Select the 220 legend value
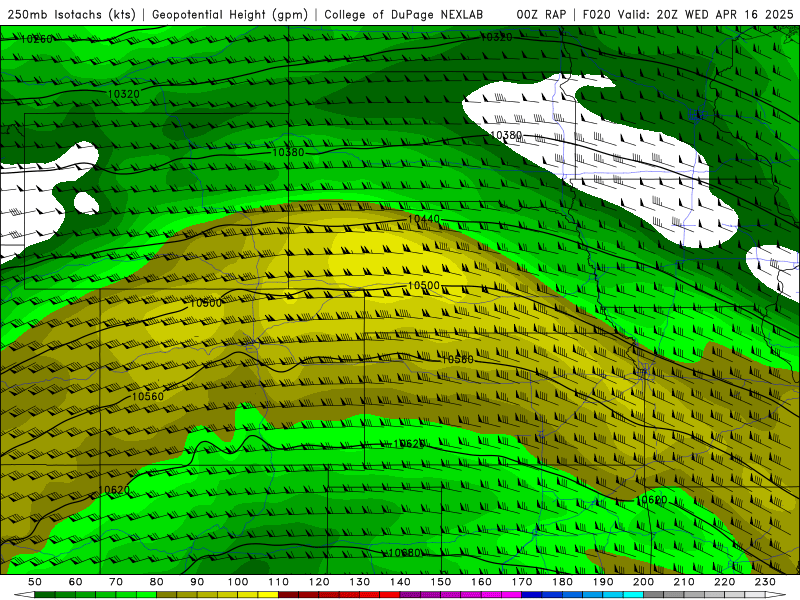Viewport: 800px width, 600px height. (724, 582)
